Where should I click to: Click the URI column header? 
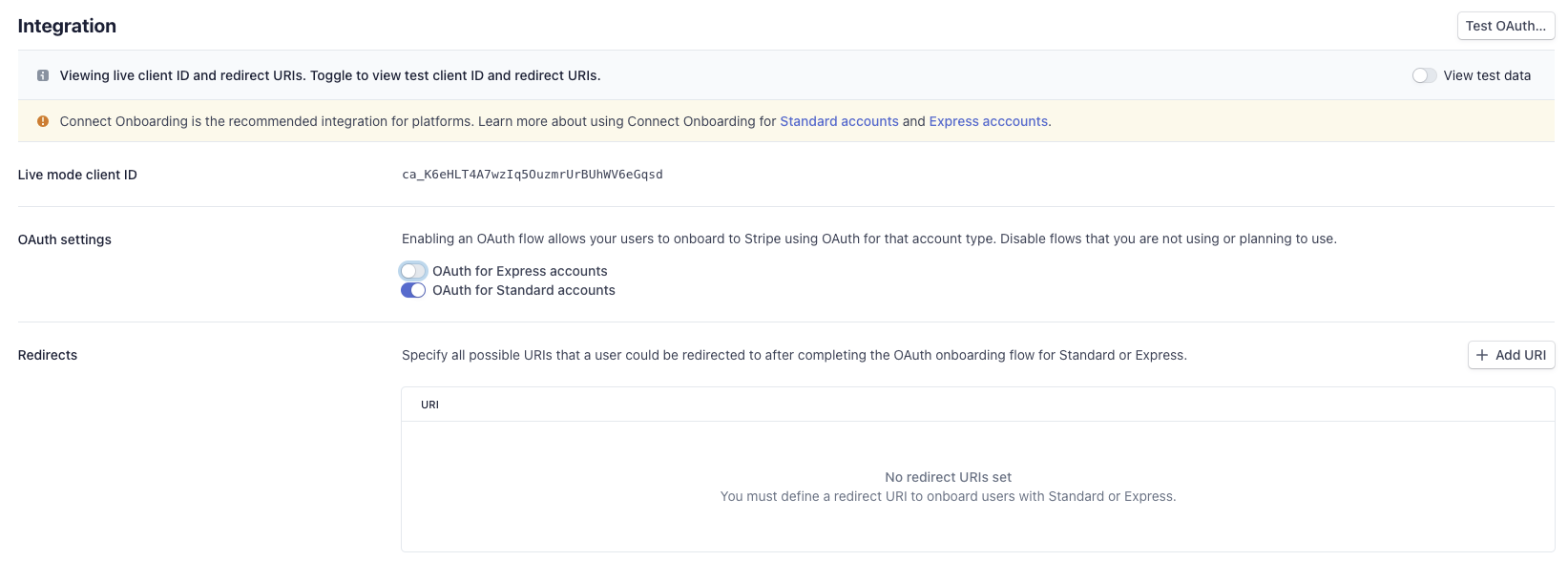(x=430, y=405)
